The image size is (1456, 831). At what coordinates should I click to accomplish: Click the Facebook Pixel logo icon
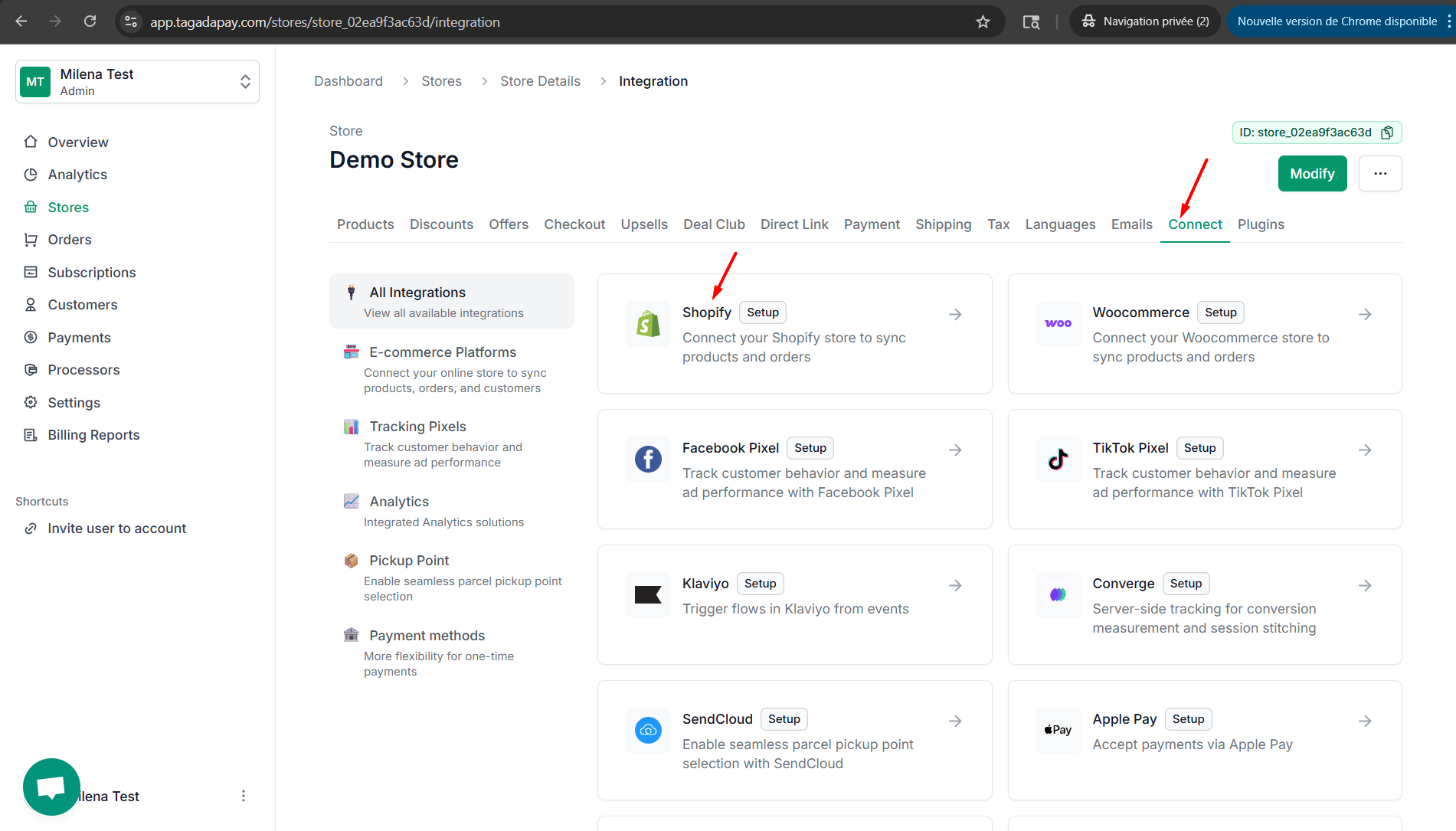[648, 460]
